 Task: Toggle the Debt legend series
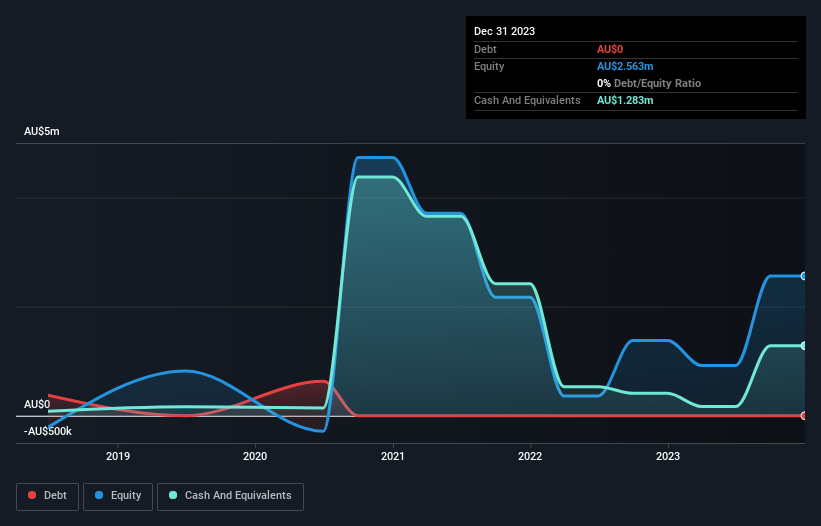(47, 496)
